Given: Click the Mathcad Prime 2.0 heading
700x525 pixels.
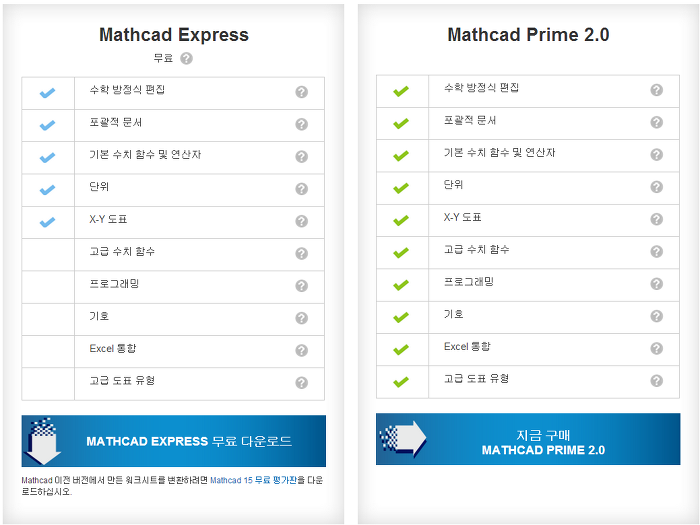Looking at the screenshot, I should (x=528, y=35).
